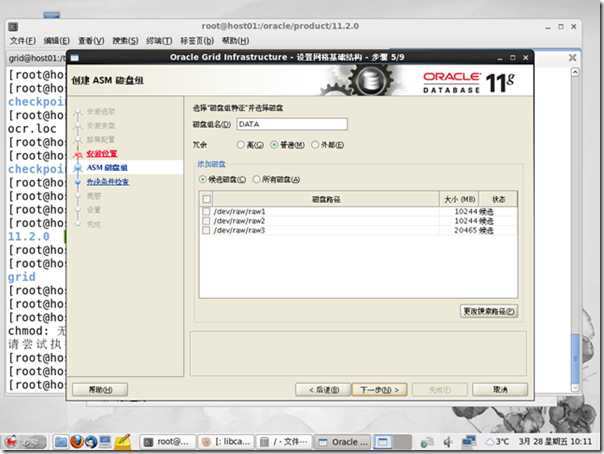
Task: Open the 编辑(E) menu in the terminal
Action: pyautogui.click(x=57, y=41)
